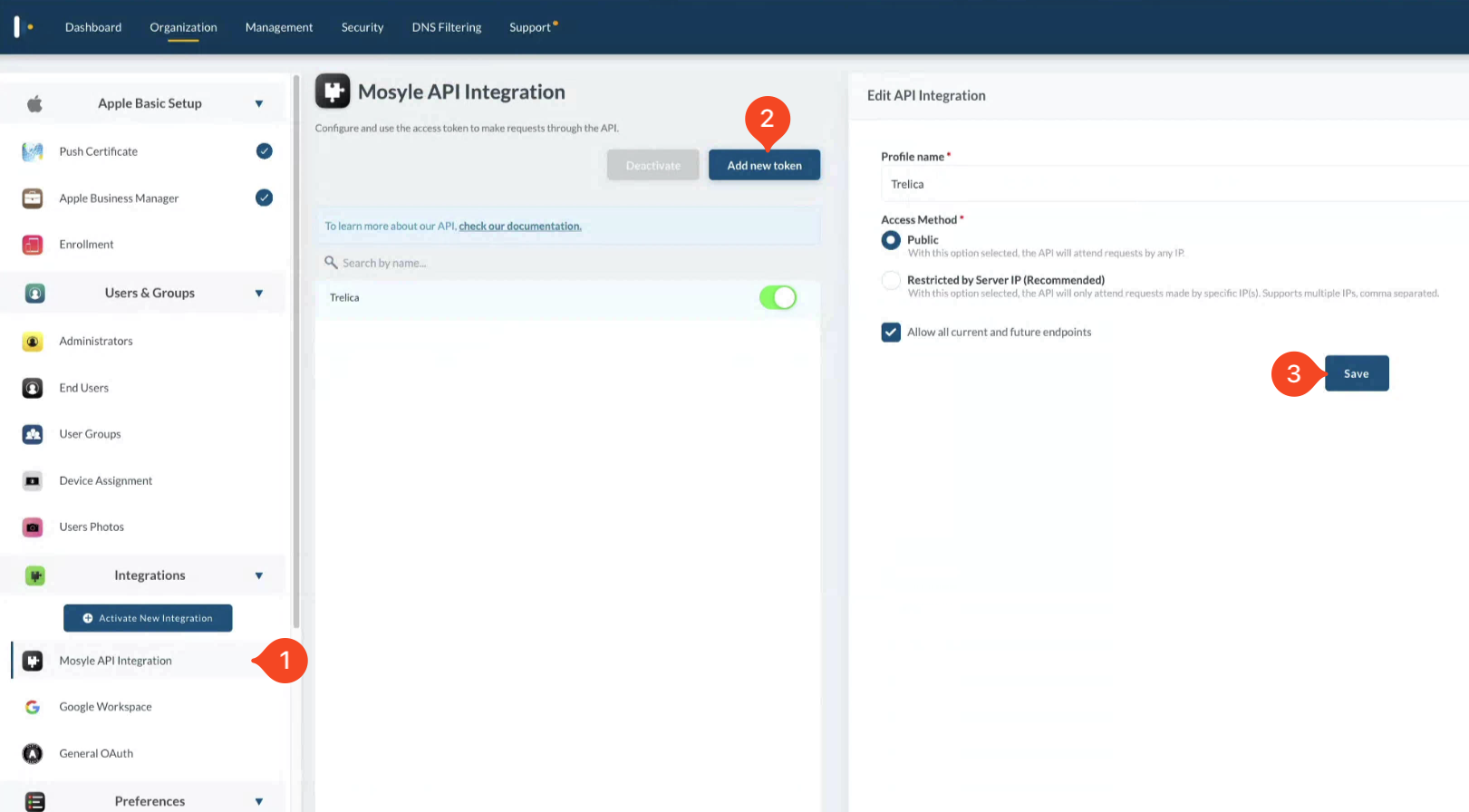Click the User Groups icon

[33, 434]
